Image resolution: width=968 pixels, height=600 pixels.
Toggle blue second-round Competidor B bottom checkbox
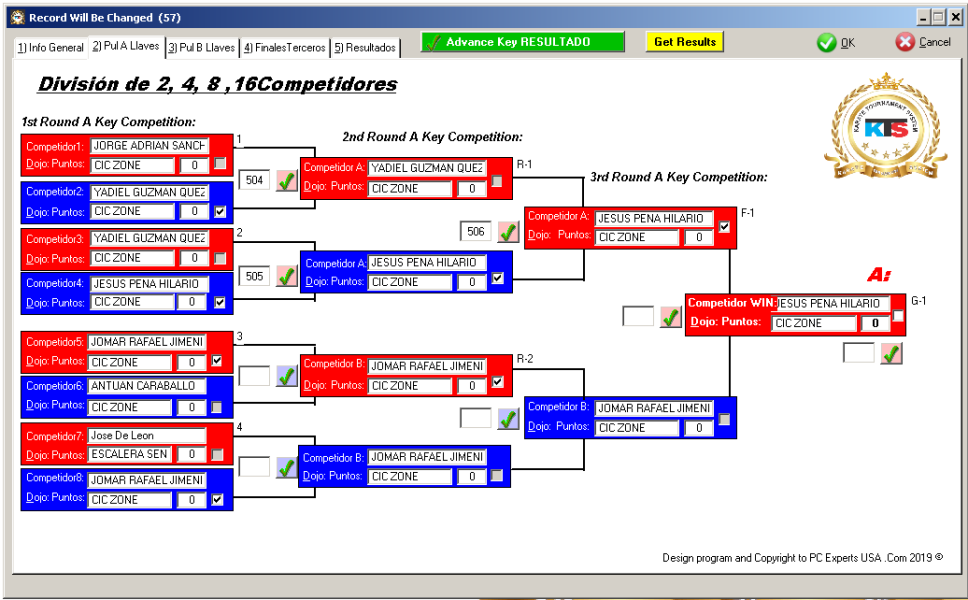[497, 475]
